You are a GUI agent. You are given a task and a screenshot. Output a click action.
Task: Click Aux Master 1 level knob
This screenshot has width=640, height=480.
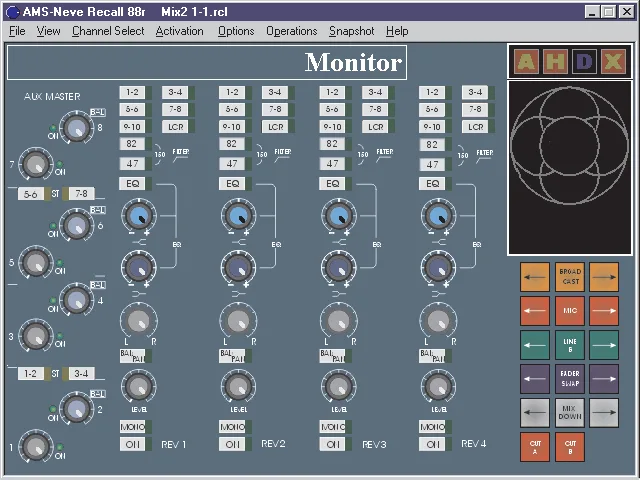[x=36, y=446]
